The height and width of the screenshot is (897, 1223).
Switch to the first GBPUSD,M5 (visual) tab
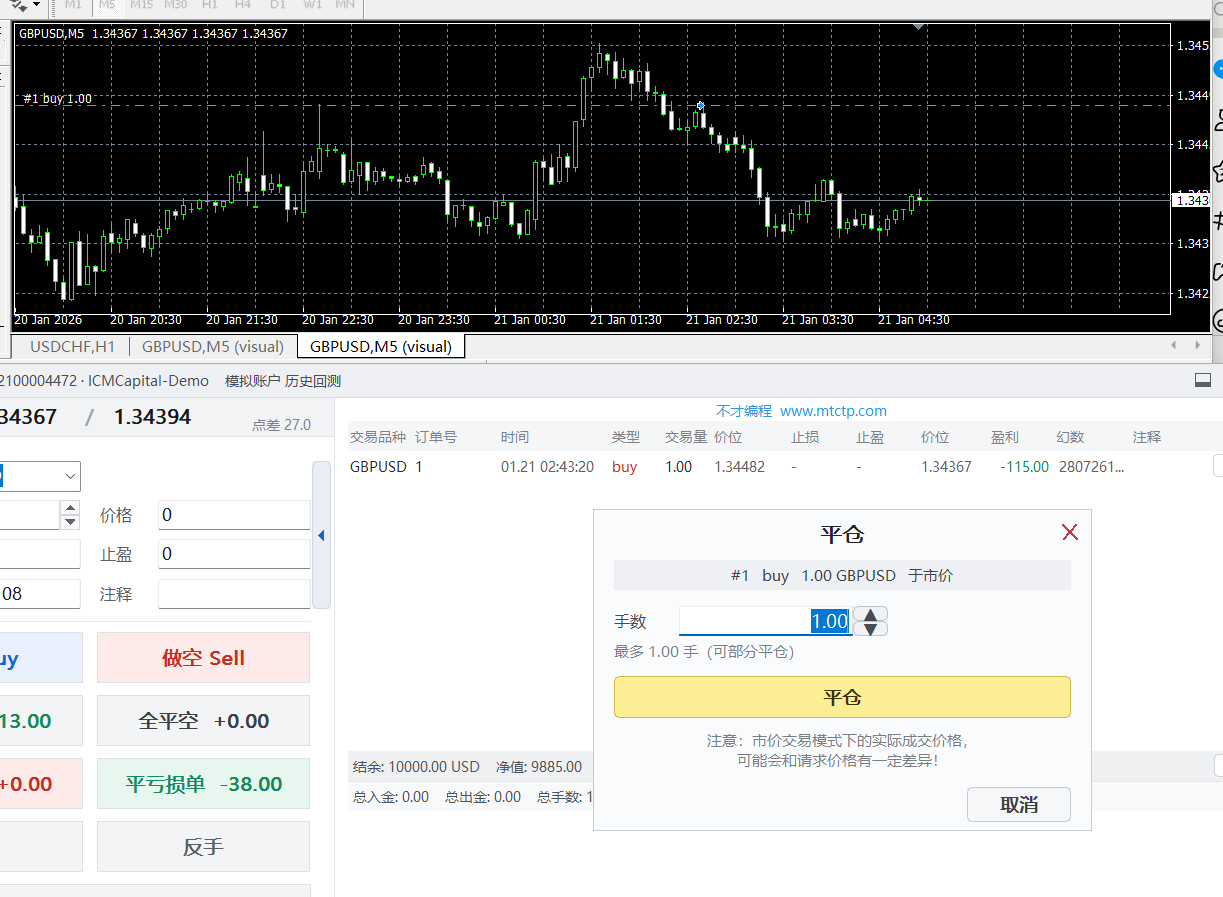click(212, 347)
